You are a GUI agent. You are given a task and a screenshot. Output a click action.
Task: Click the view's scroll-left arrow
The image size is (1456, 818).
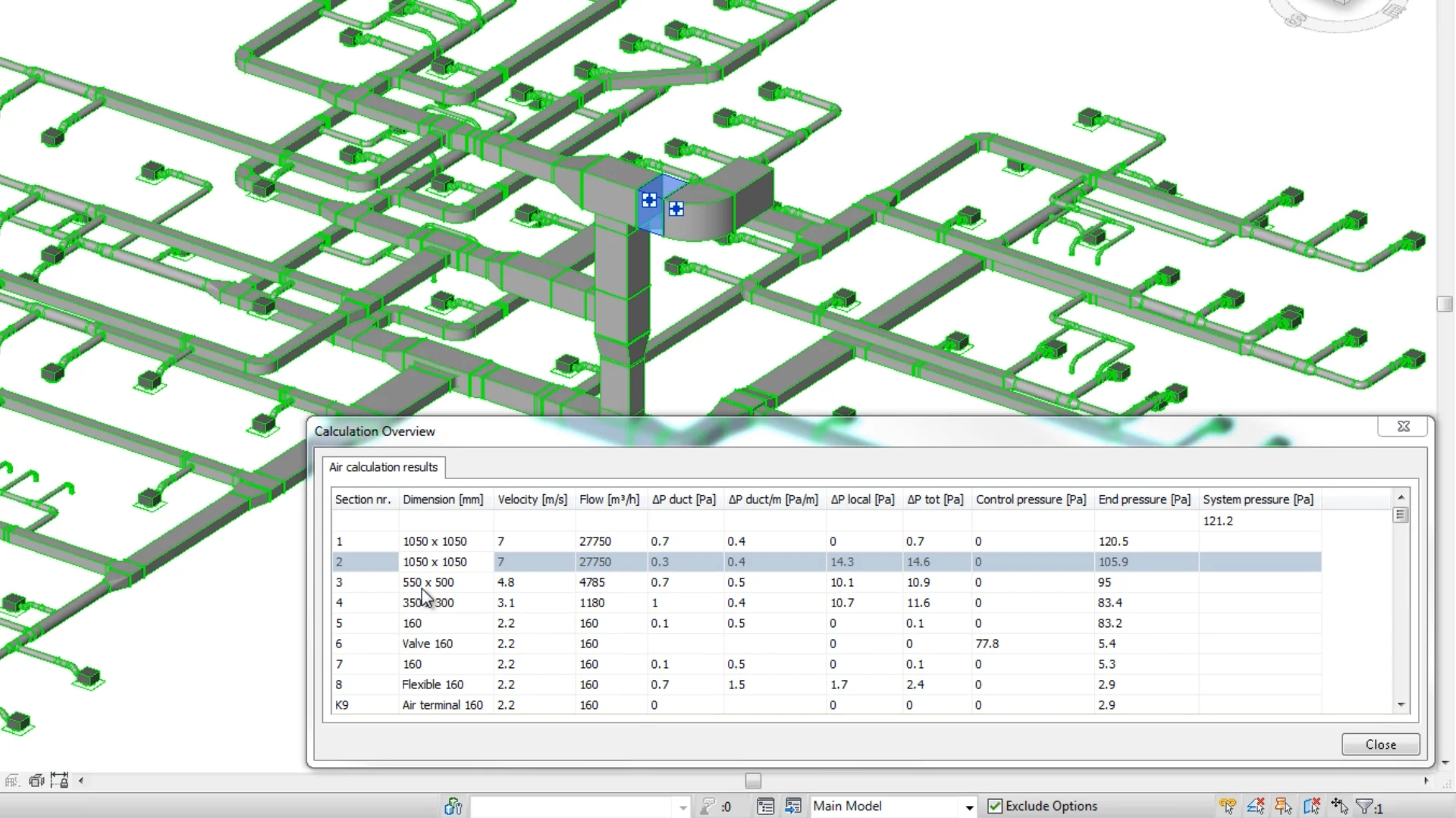pyautogui.click(x=81, y=781)
